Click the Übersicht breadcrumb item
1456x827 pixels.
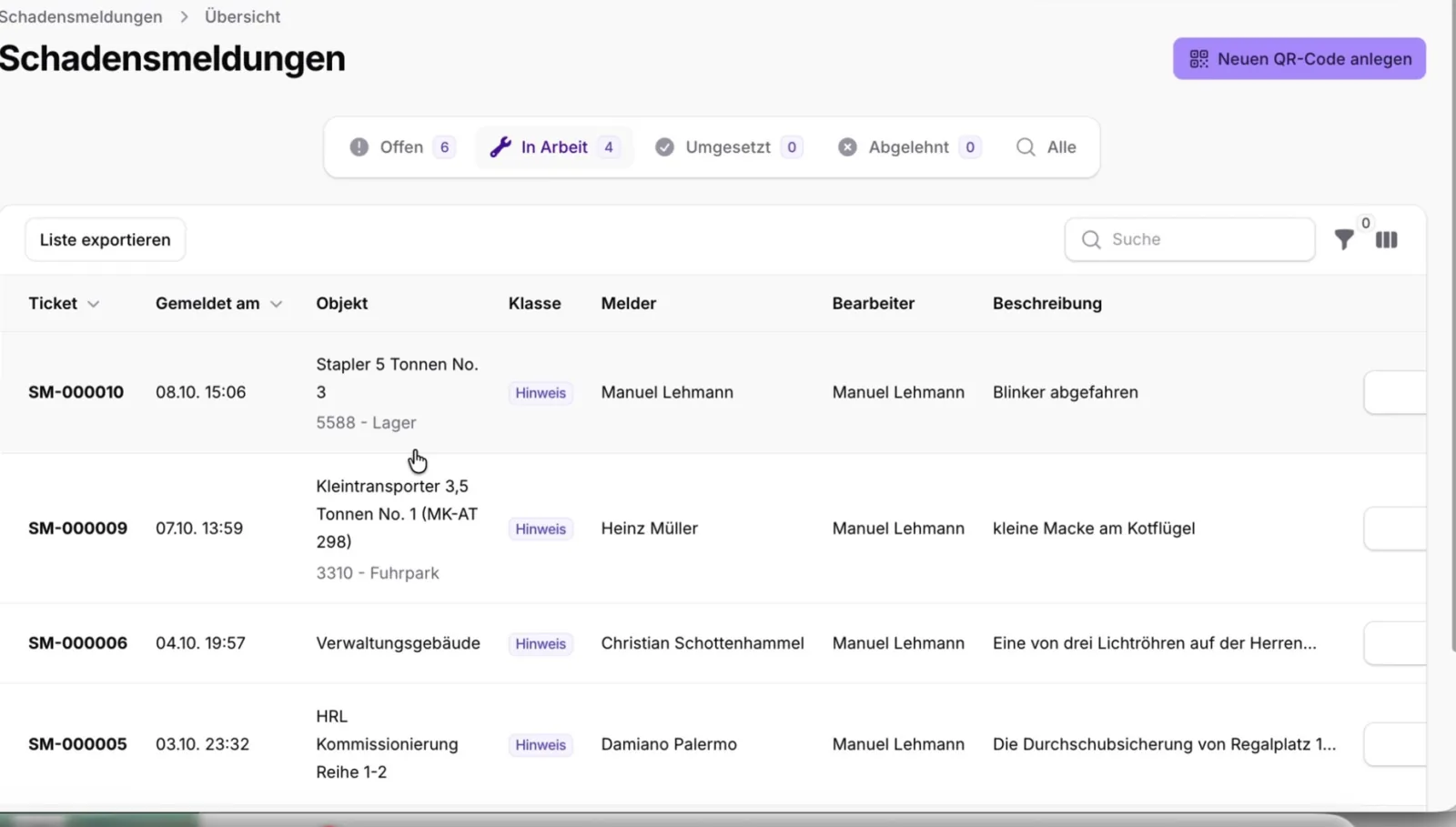(x=242, y=16)
